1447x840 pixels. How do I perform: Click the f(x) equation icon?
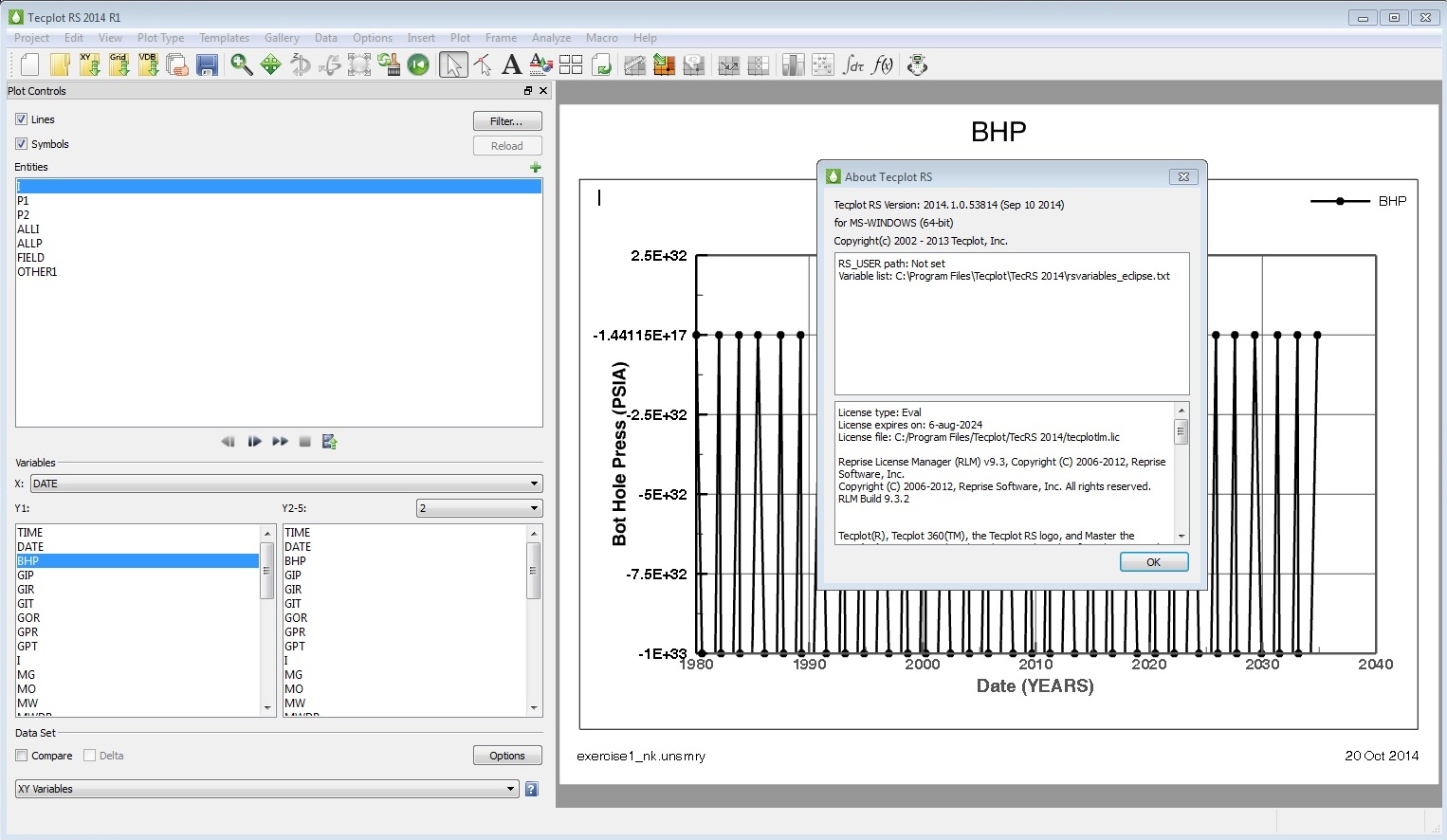click(x=883, y=64)
